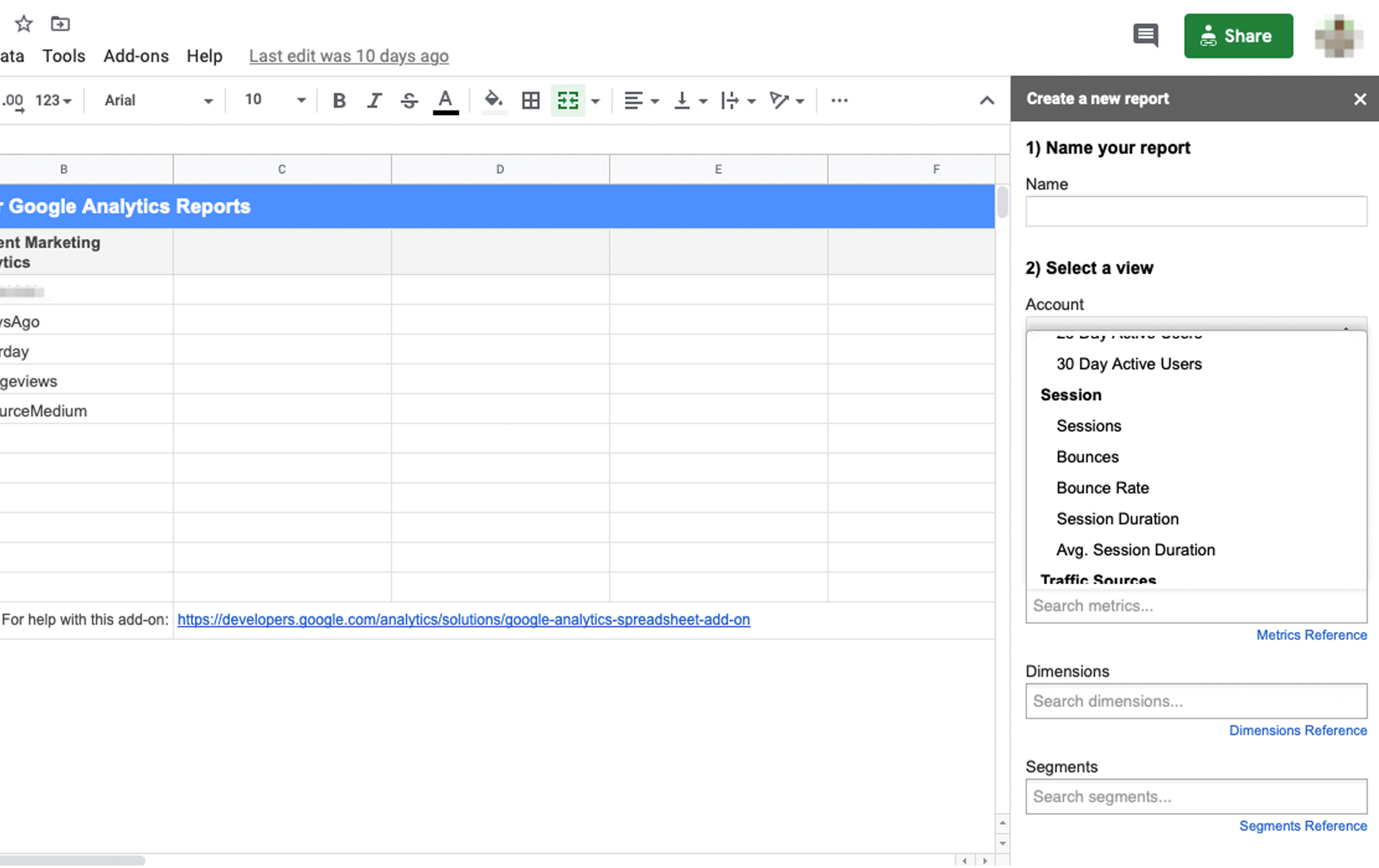The height and width of the screenshot is (868, 1379).
Task: Click the Metrics Reference link
Action: (x=1311, y=635)
